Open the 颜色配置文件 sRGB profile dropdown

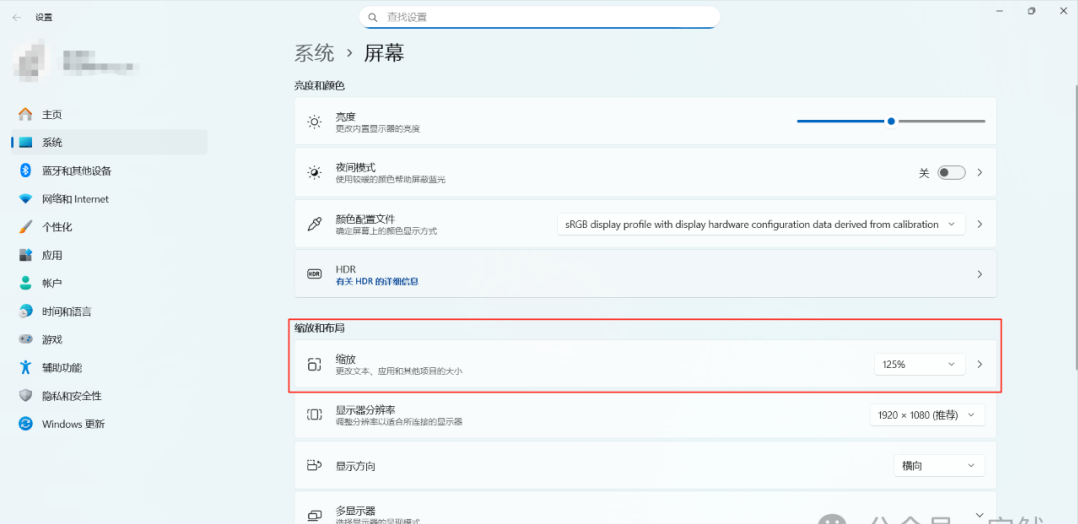(760, 224)
